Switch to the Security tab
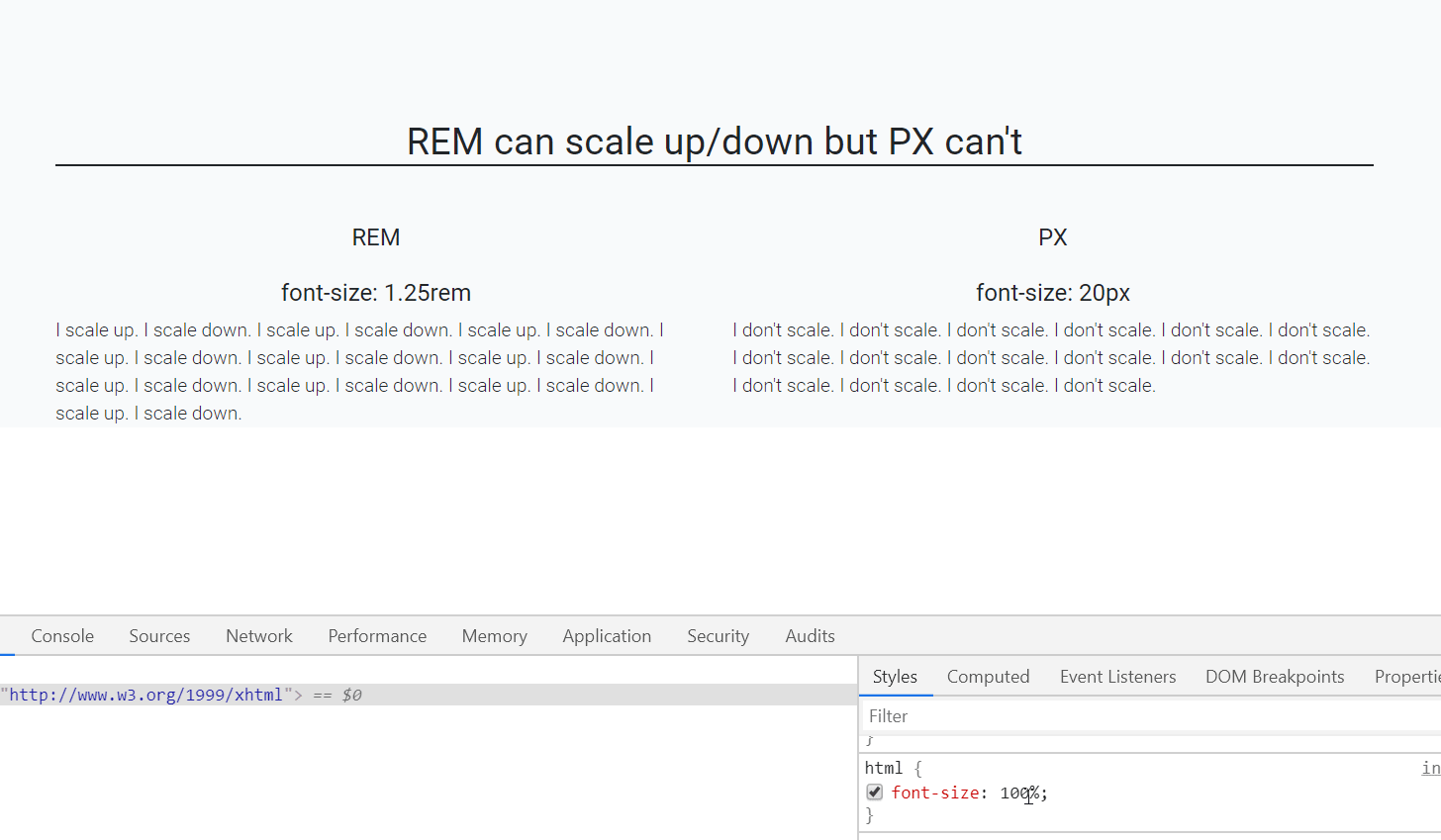Image resolution: width=1441 pixels, height=840 pixels. click(x=718, y=636)
